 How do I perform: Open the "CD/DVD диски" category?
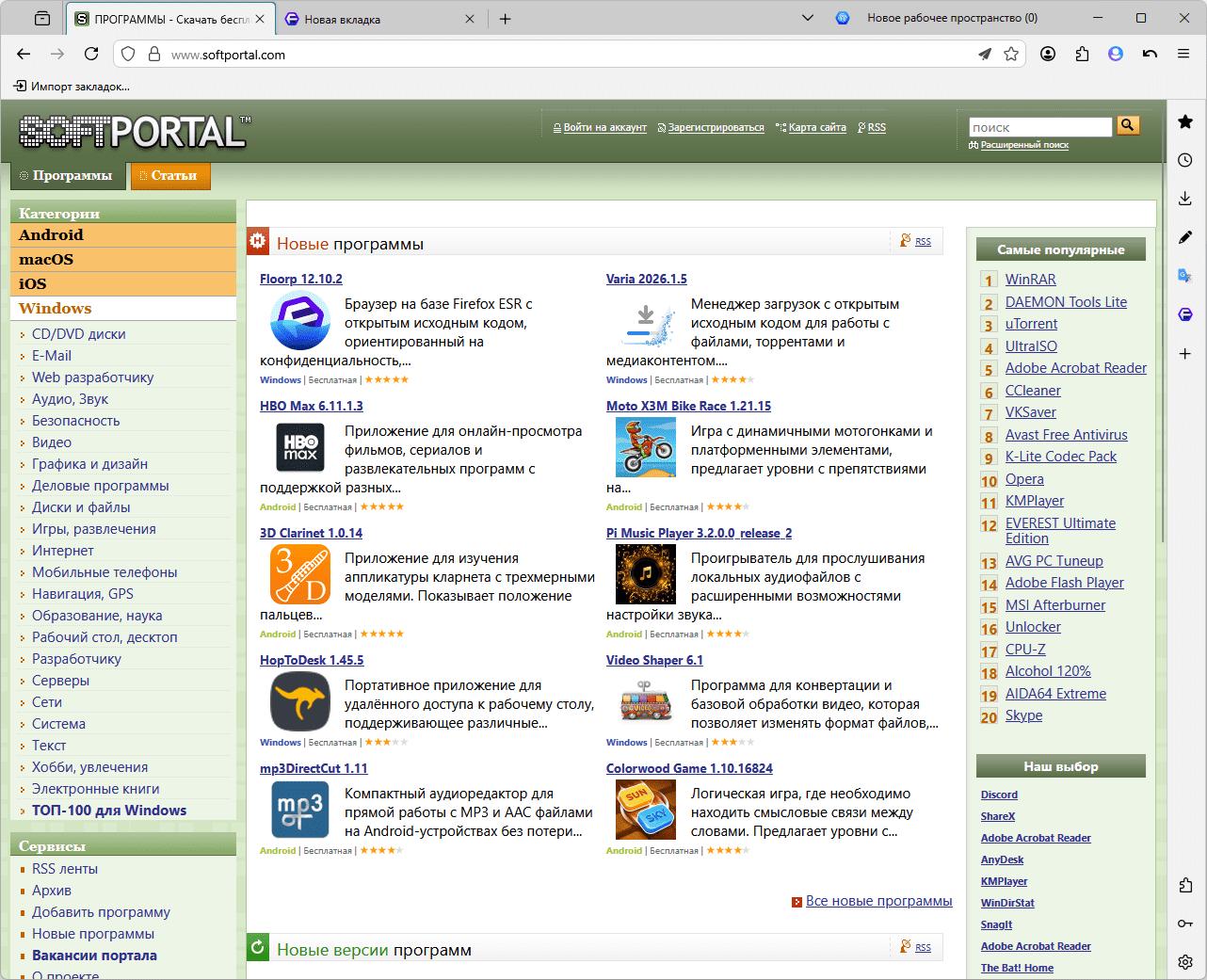(79, 334)
